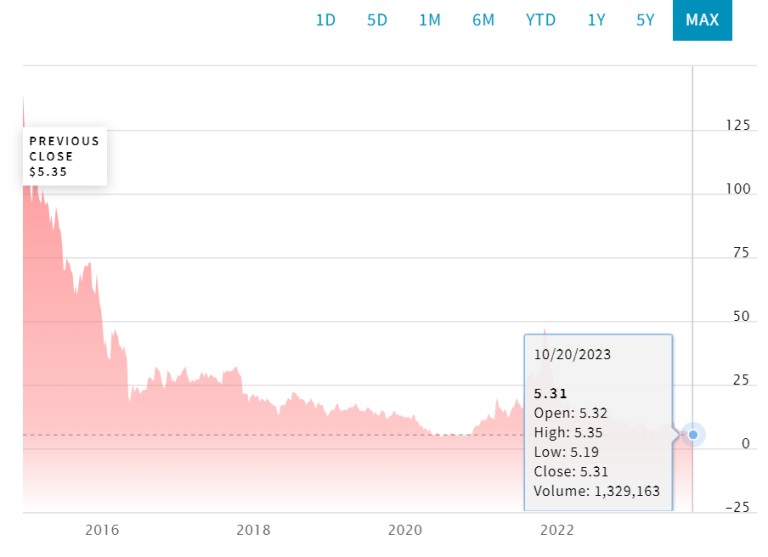Click the 2018 x-axis year label
The image size is (768, 557).
(253, 530)
